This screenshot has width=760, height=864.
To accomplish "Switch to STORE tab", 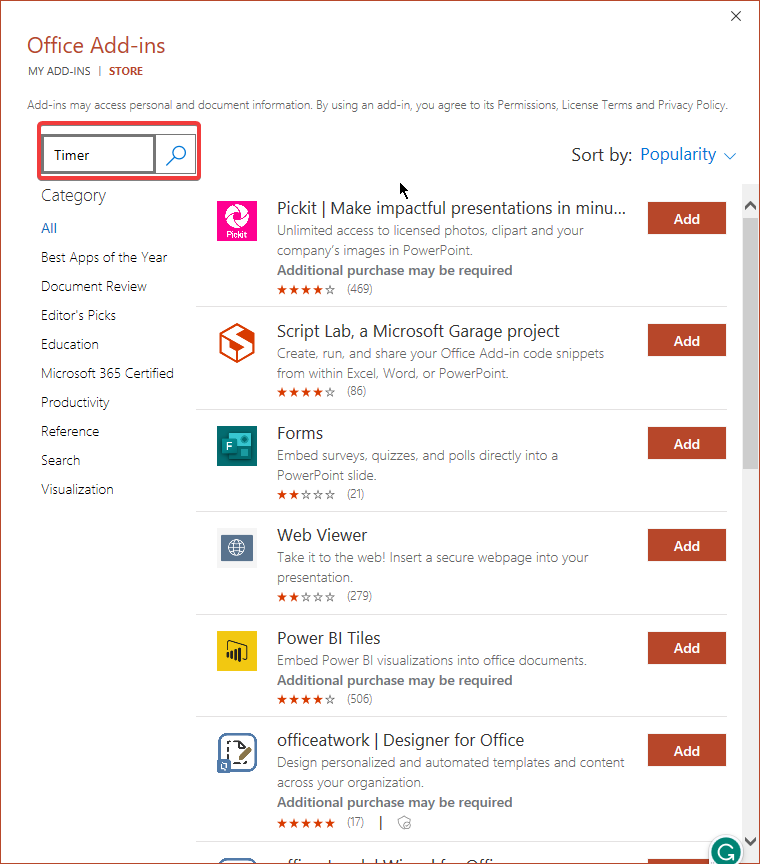I will tap(126, 71).
